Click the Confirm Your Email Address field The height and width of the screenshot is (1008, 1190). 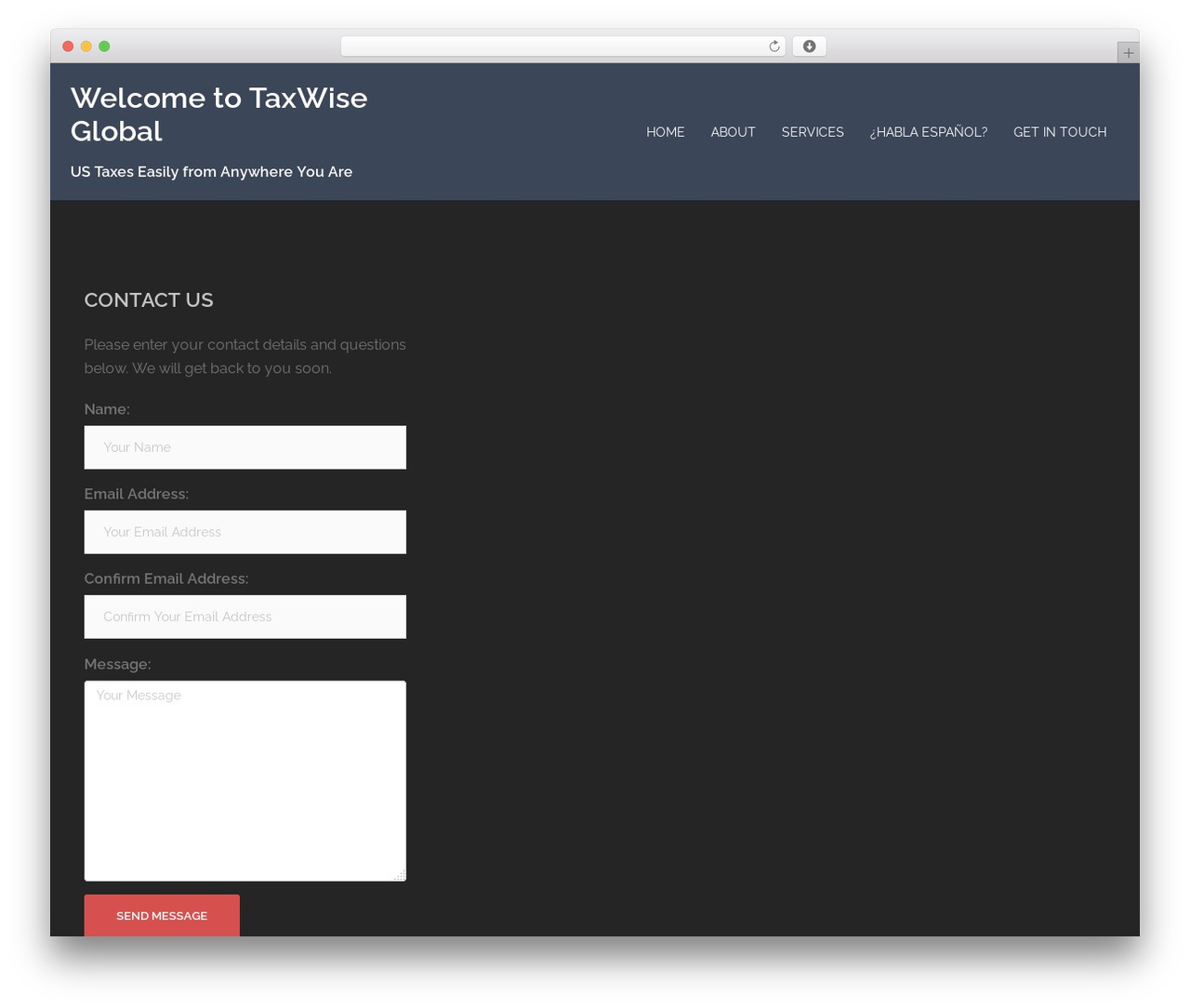coord(245,617)
